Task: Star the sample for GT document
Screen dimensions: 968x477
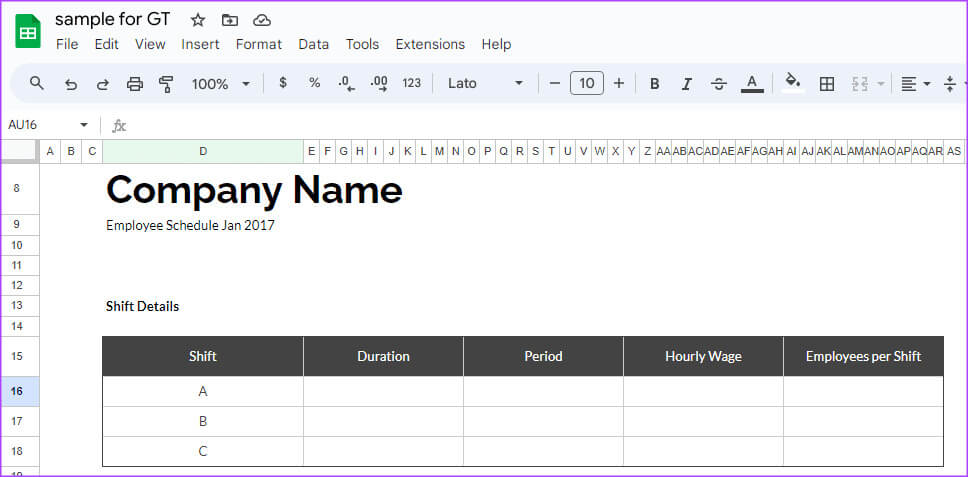Action: pos(198,20)
